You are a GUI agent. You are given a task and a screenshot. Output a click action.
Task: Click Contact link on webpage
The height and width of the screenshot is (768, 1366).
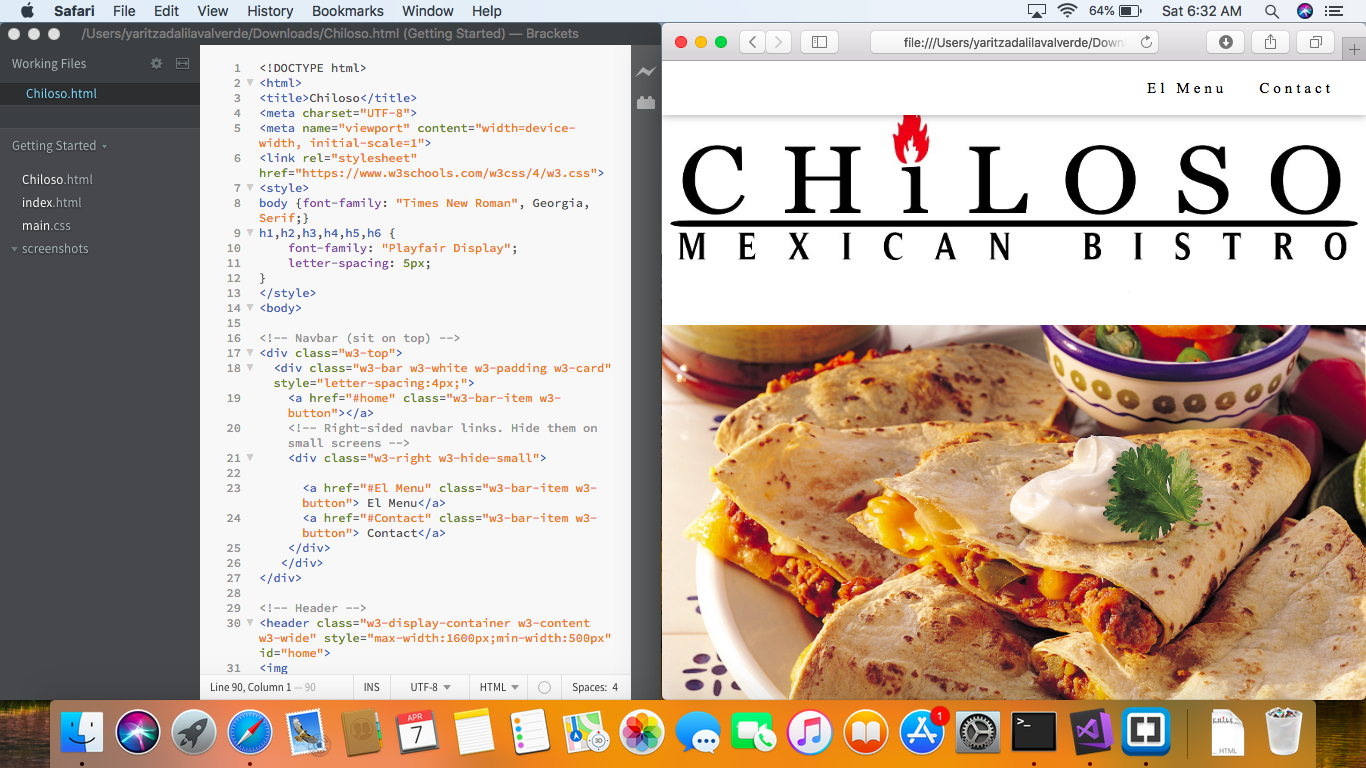(x=1295, y=88)
